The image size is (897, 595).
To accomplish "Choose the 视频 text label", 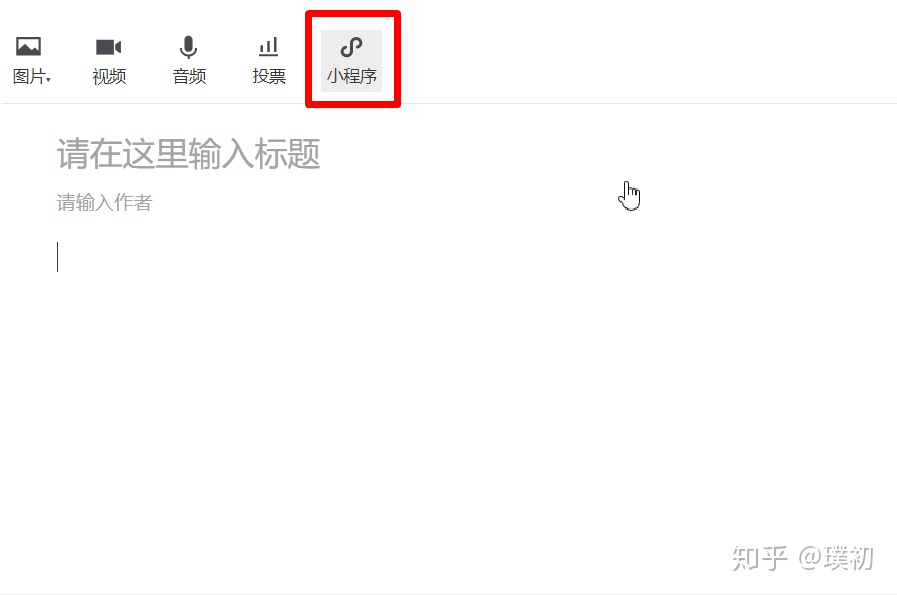I will (x=109, y=76).
